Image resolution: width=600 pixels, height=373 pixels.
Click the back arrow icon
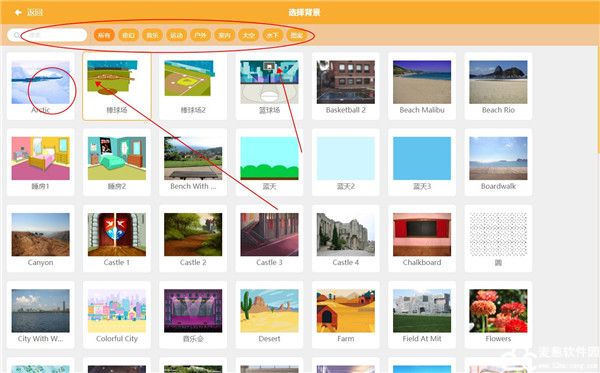click(18, 13)
